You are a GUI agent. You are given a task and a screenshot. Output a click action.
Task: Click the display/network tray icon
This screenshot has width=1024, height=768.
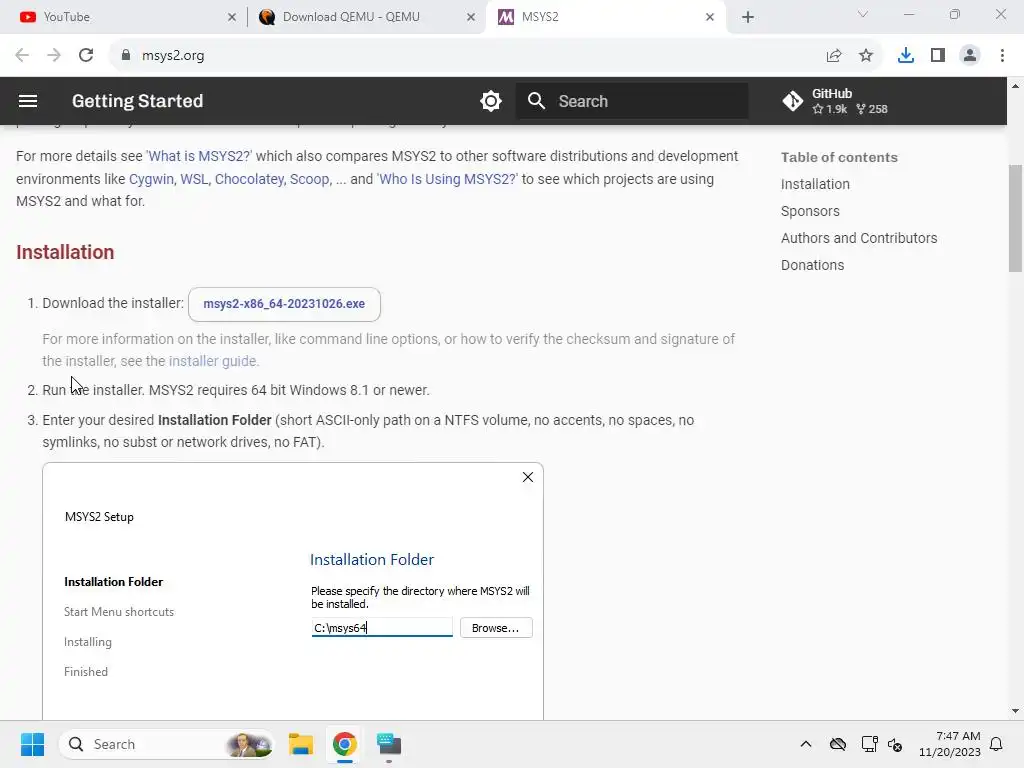(x=869, y=744)
